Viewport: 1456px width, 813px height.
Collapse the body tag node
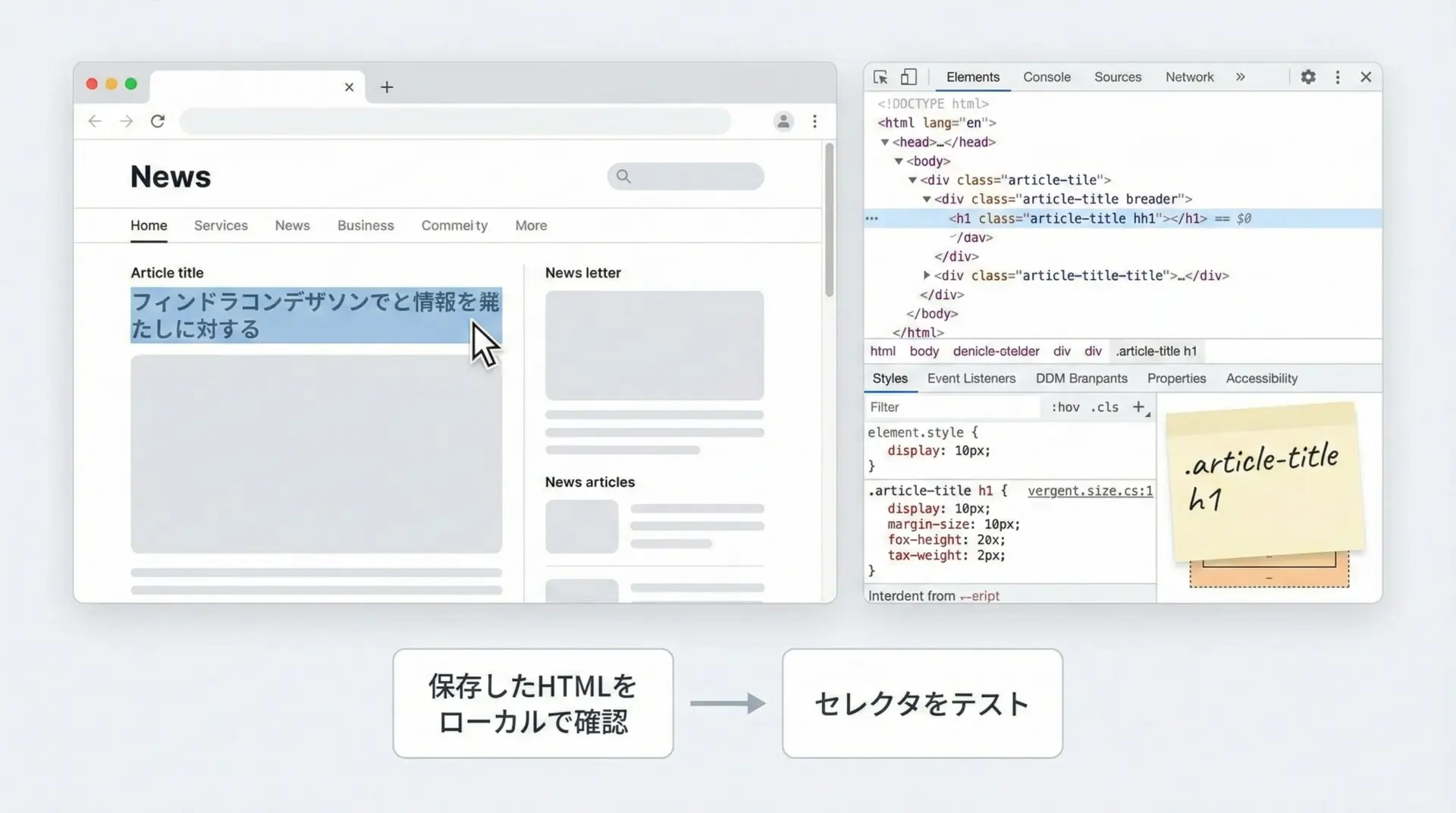(899, 162)
